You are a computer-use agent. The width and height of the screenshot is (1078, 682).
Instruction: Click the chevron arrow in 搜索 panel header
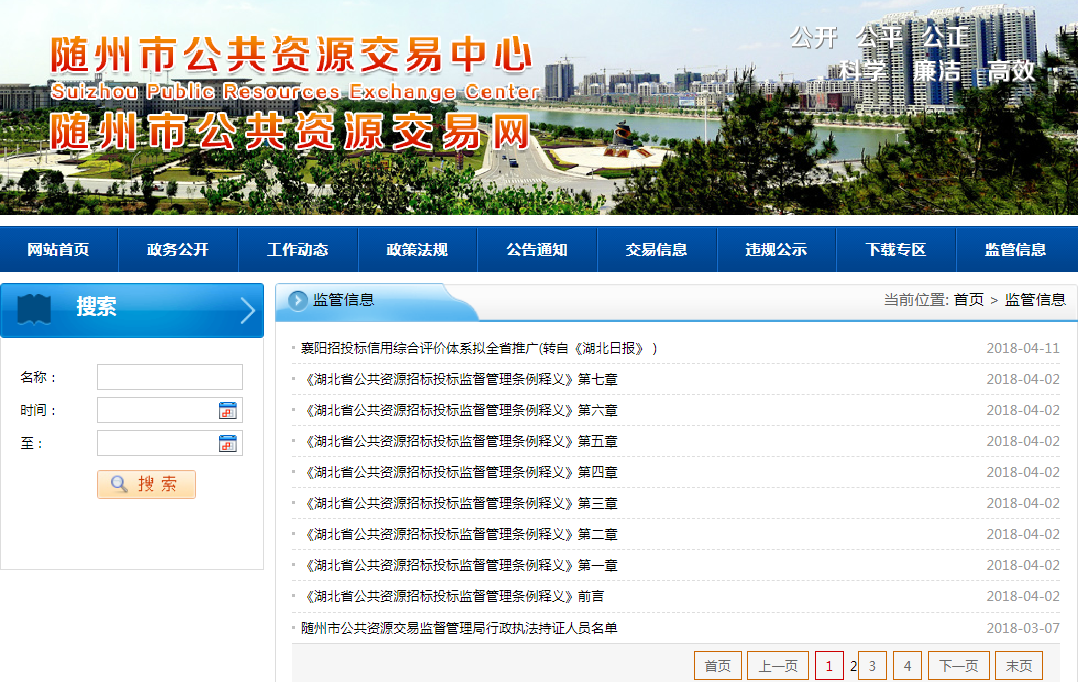click(x=248, y=311)
